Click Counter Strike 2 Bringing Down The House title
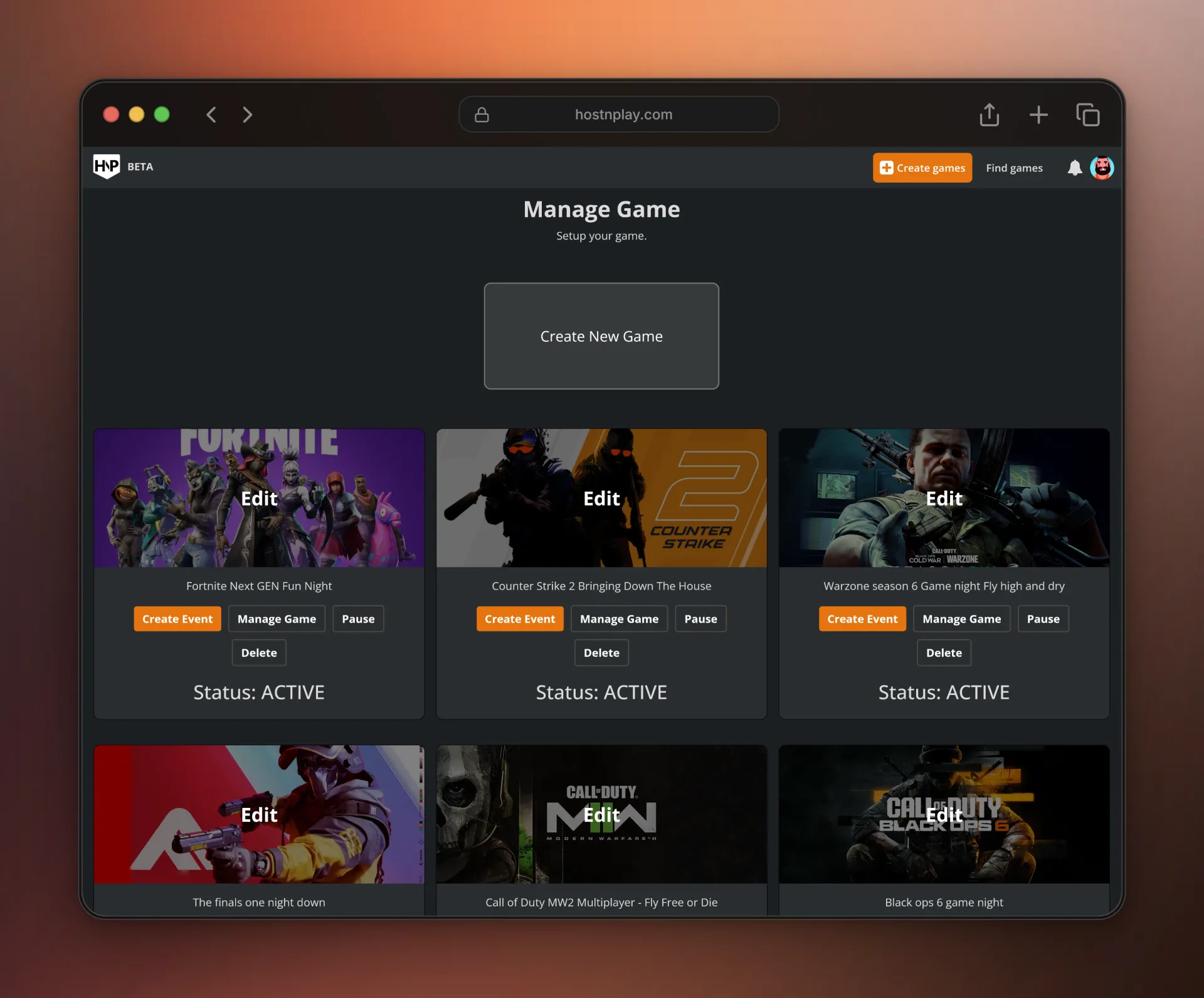This screenshot has width=1204, height=998. point(601,586)
